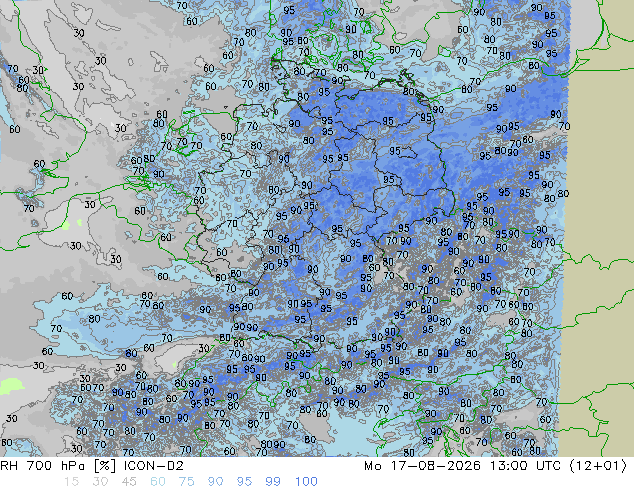Screen dimensions: 634x490
Task: Click the date "Mo 17-08-2026" text
Action: click(422, 466)
